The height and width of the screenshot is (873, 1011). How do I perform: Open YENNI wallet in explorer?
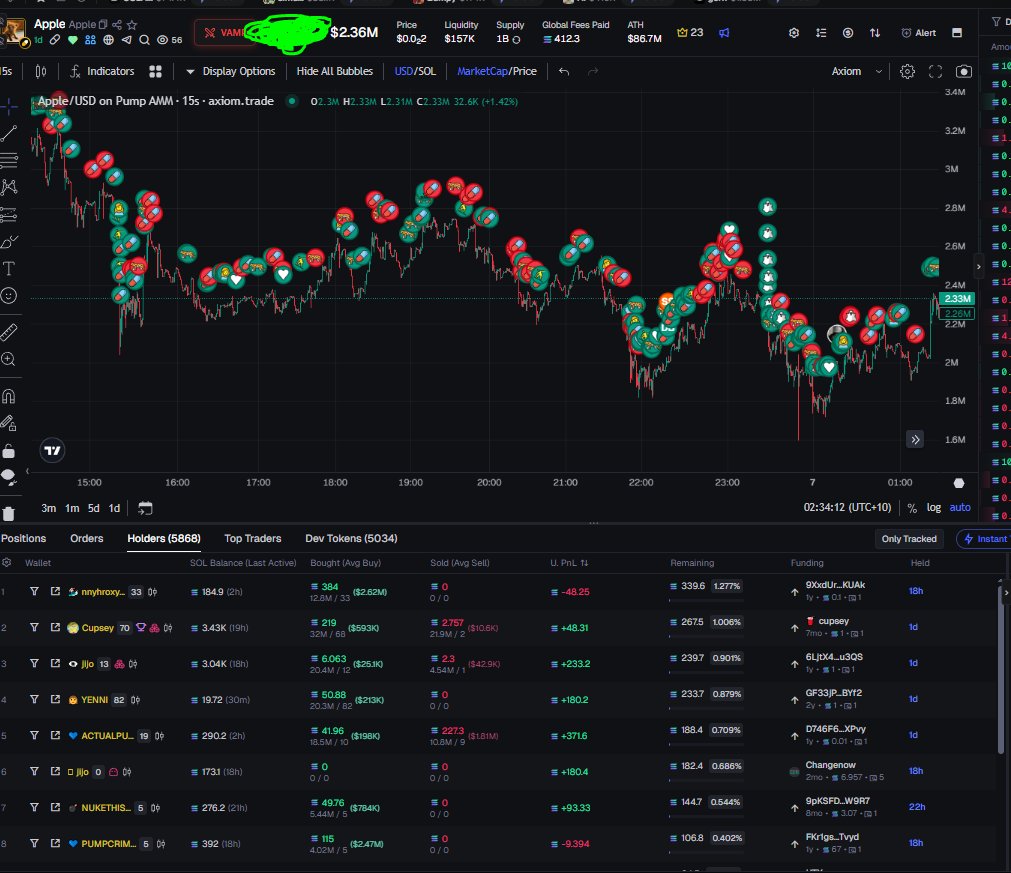(x=55, y=700)
